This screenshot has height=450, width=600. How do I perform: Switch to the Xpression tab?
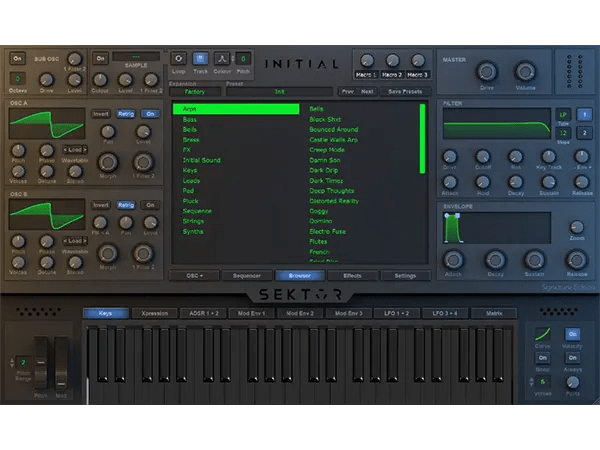[x=154, y=313]
